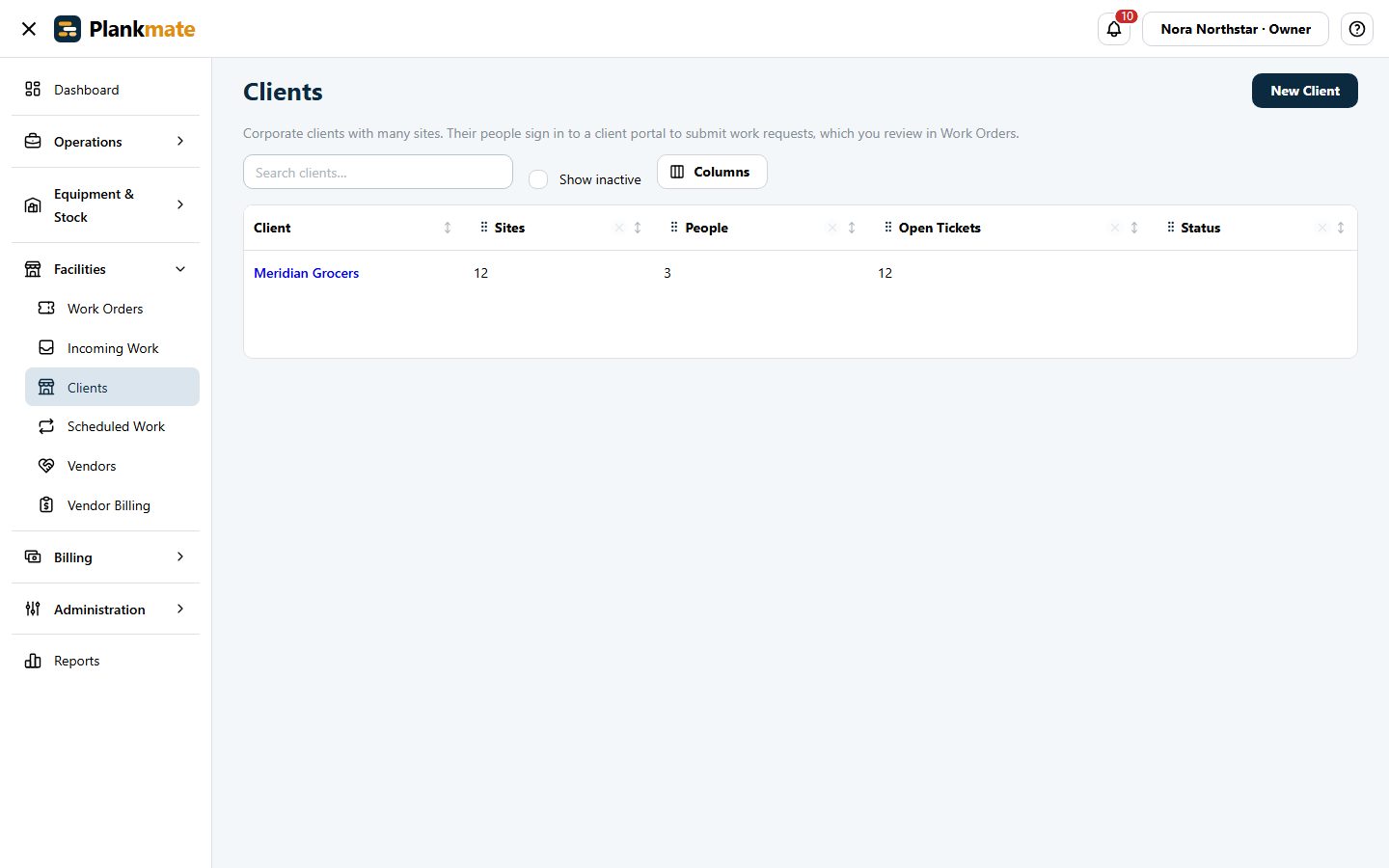The image size is (1389, 868).
Task: Remove the People column with its X
Action: pos(832,228)
